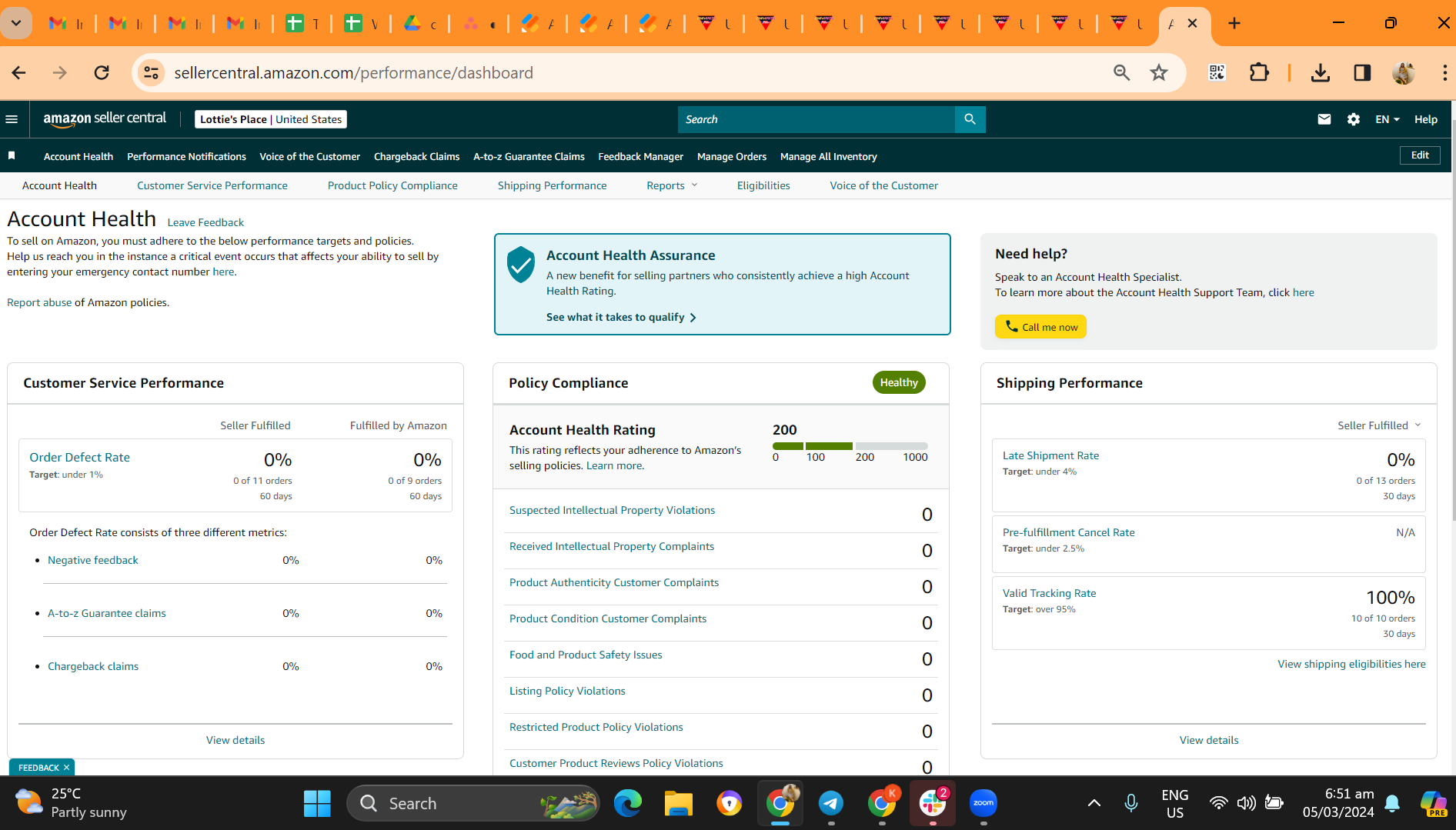This screenshot has width=1456, height=830.
Task: Open Performance Notifications in the navigation bar
Action: click(186, 156)
